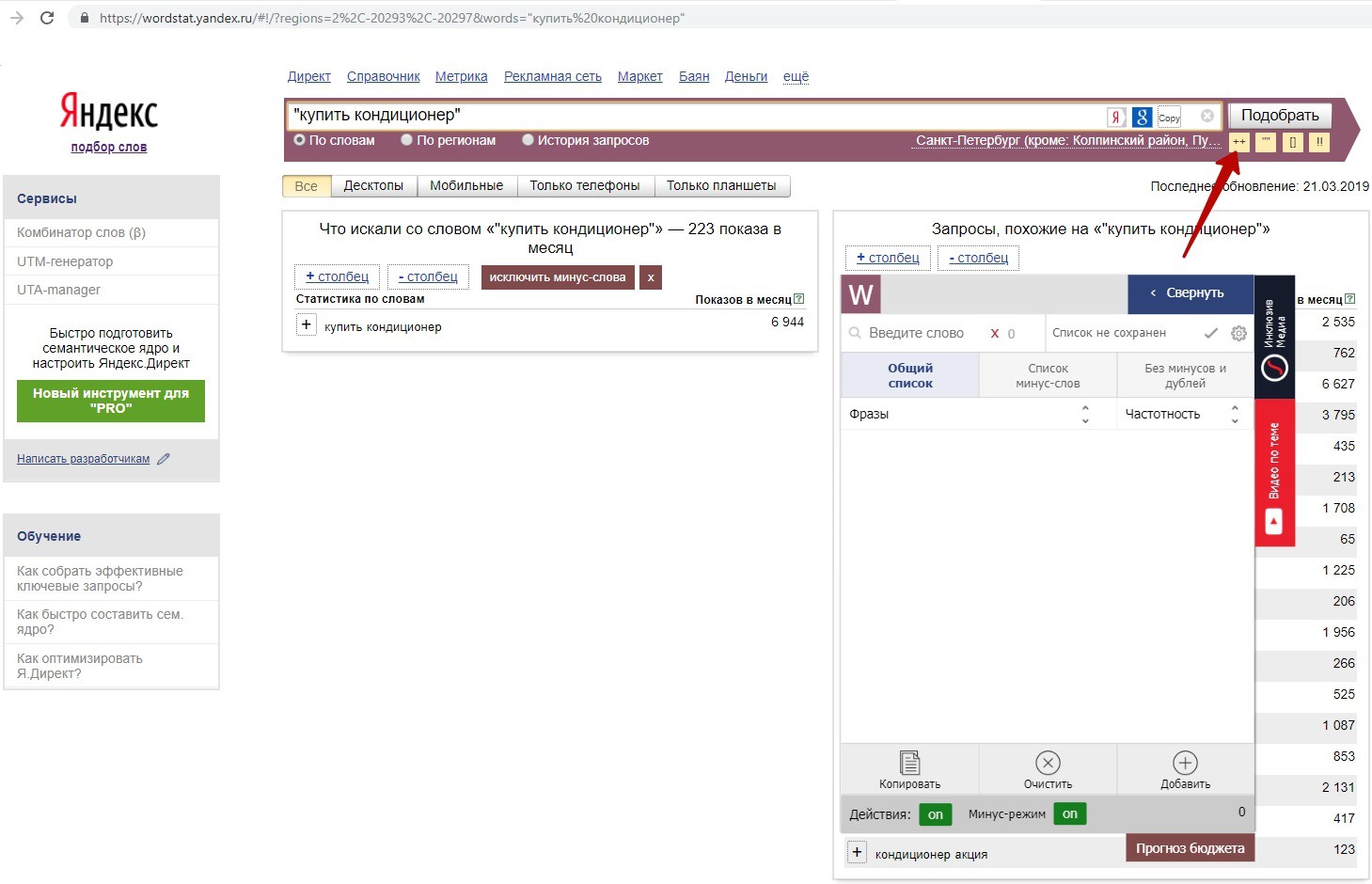Open UTM-генератор service
The width and height of the screenshot is (1372, 884).
[x=65, y=261]
